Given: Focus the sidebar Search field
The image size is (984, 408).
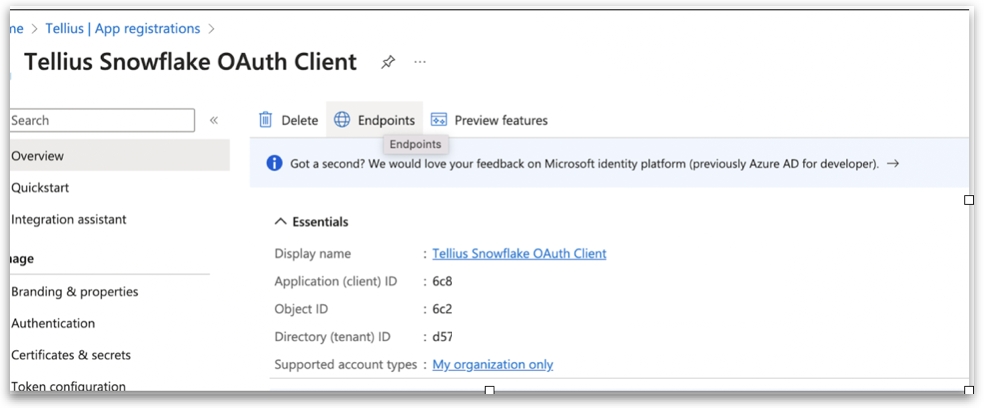Looking at the screenshot, I should coord(100,120).
